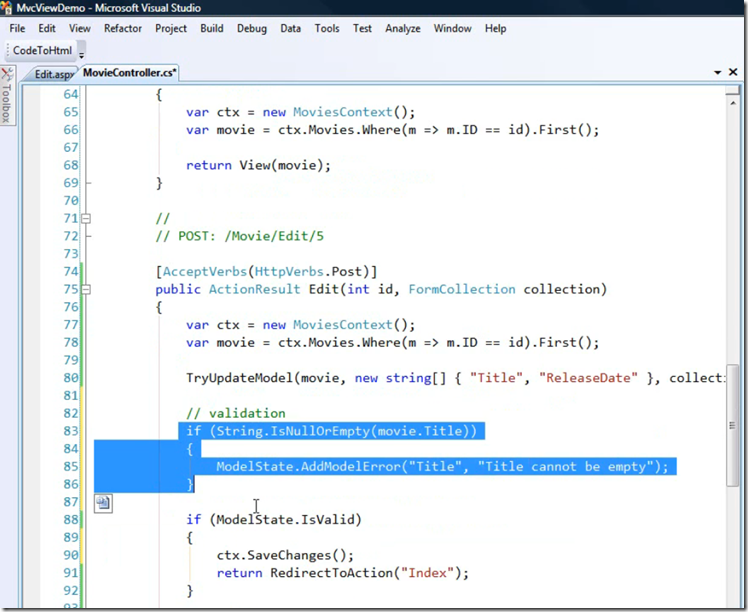Click the MoviesContext type on line 77
Image resolution: width=748 pixels, height=612 pixels.
(x=342, y=325)
